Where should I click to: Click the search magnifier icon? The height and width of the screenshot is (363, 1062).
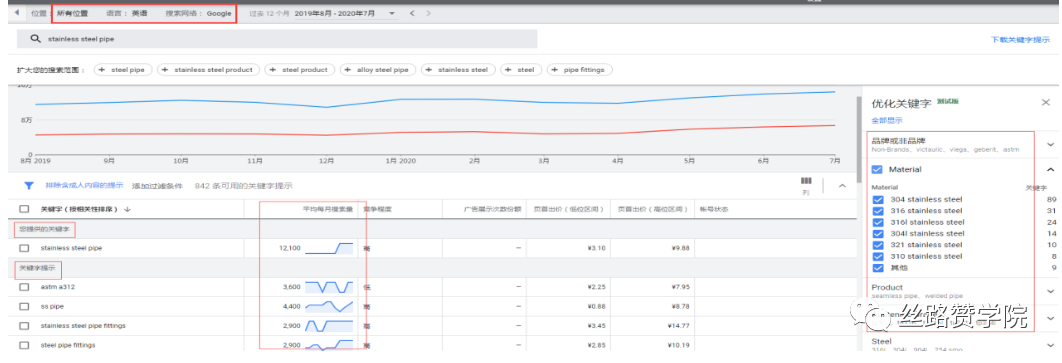[x=36, y=39]
